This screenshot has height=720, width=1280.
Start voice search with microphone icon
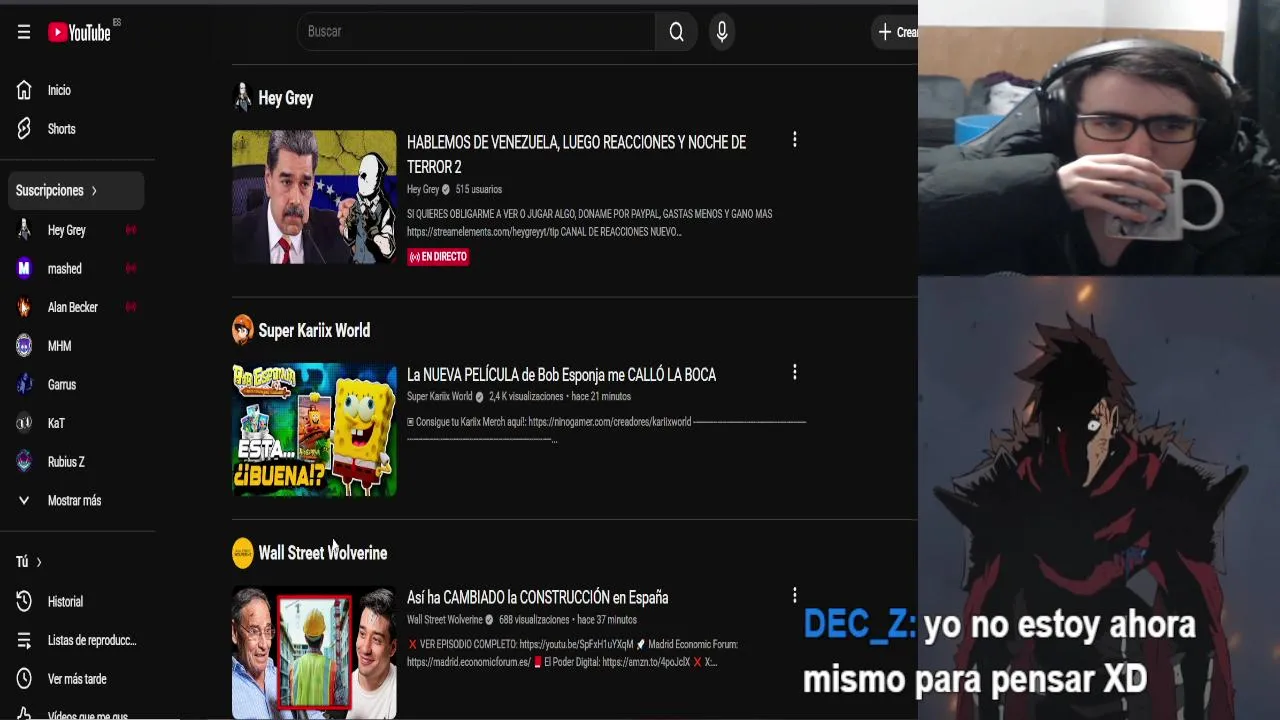pos(722,32)
